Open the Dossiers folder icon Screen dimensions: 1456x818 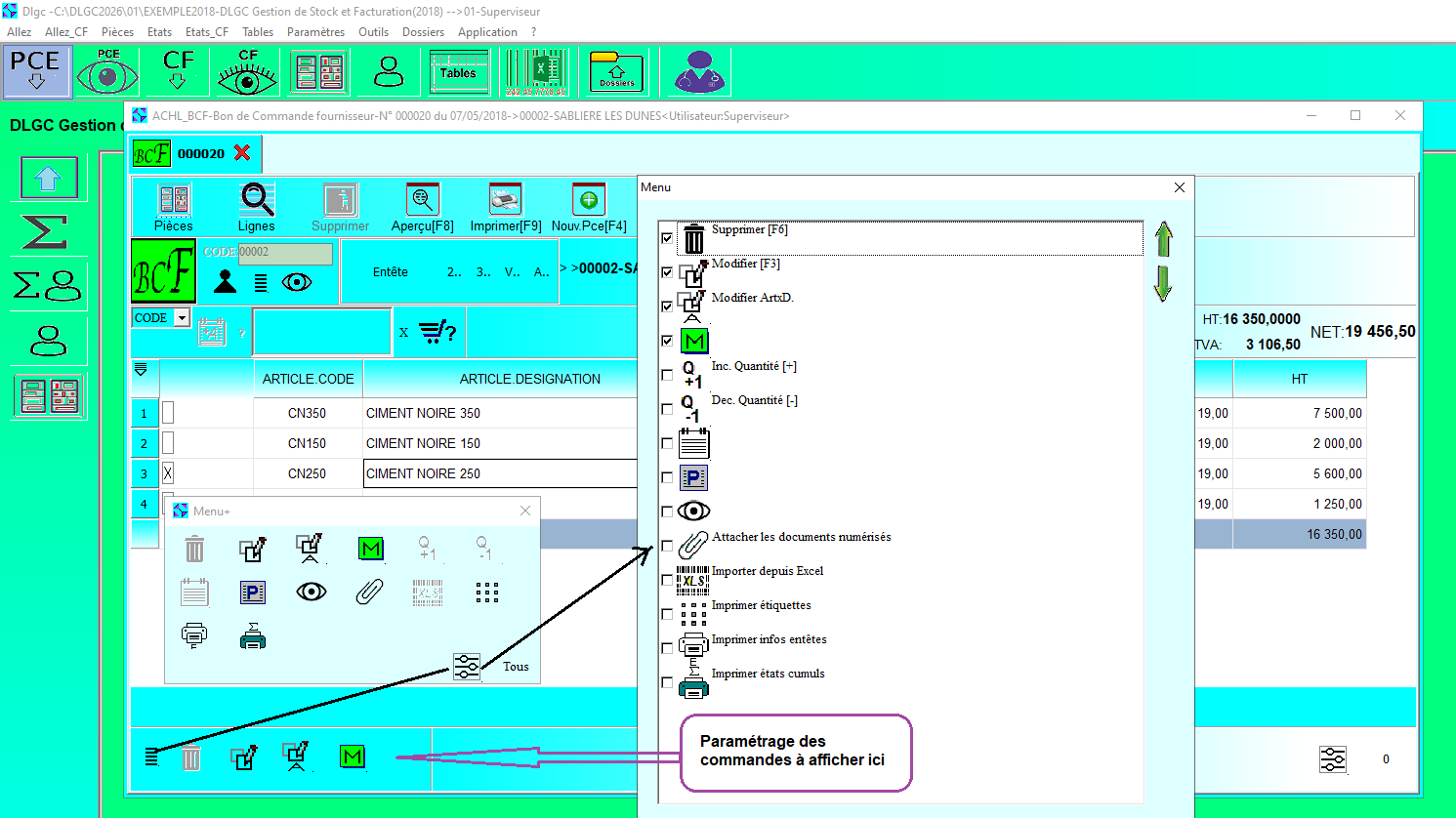616,73
